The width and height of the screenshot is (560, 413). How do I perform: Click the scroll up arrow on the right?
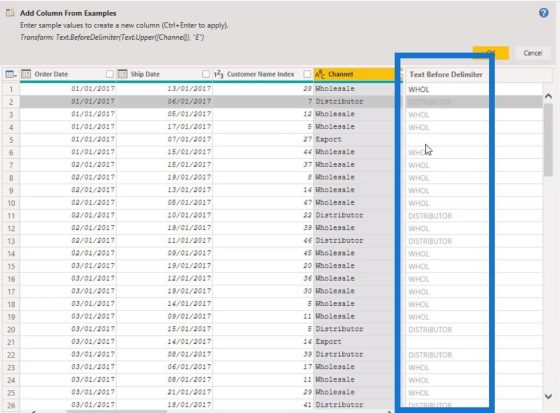point(548,96)
